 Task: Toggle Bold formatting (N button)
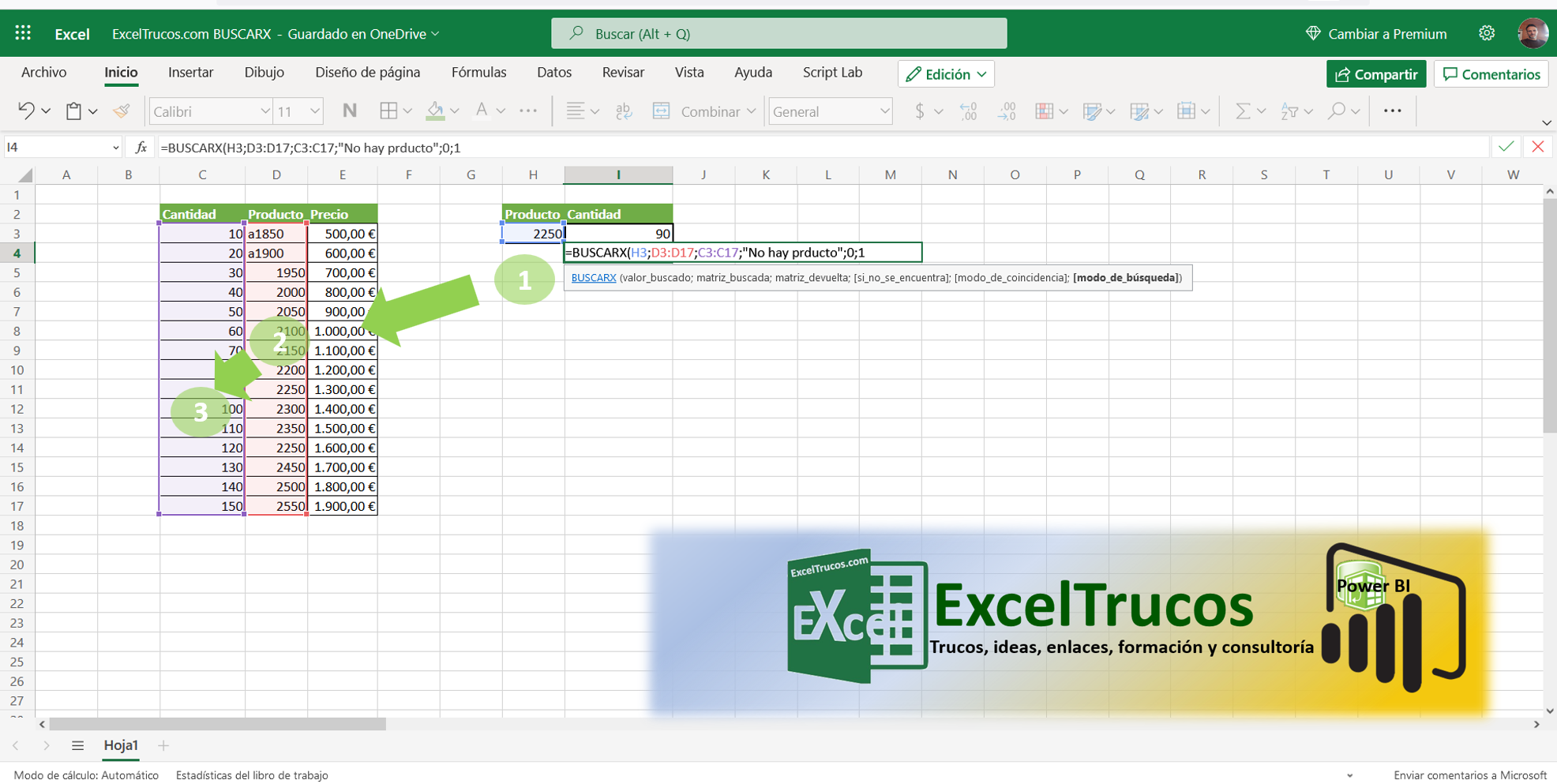349,111
